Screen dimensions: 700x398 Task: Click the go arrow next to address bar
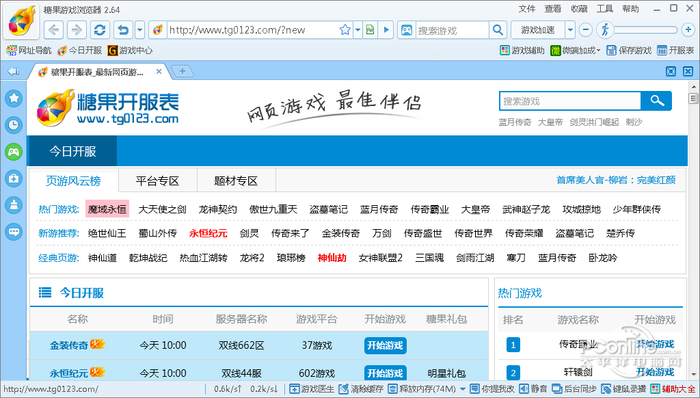point(386,30)
